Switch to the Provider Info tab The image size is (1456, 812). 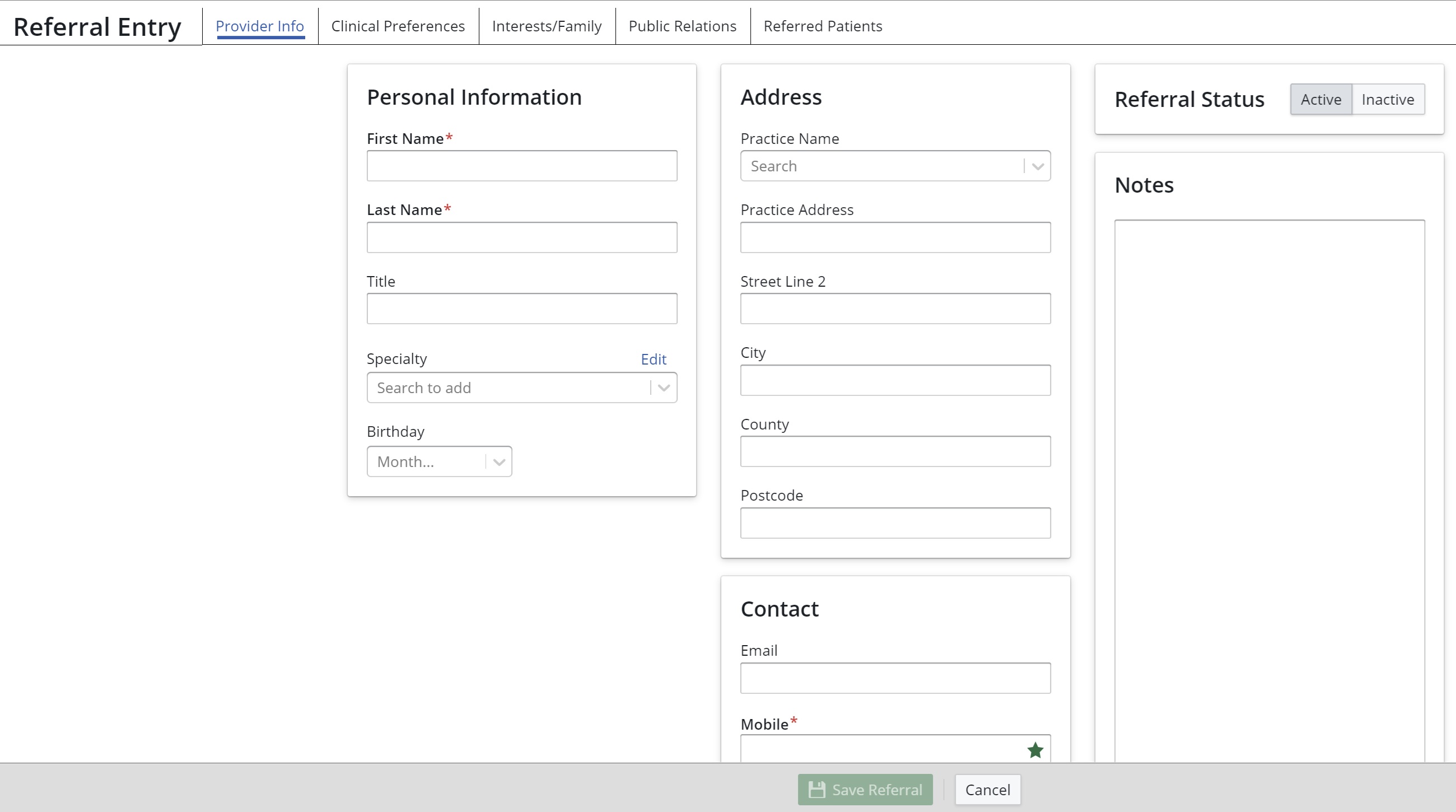point(259,26)
